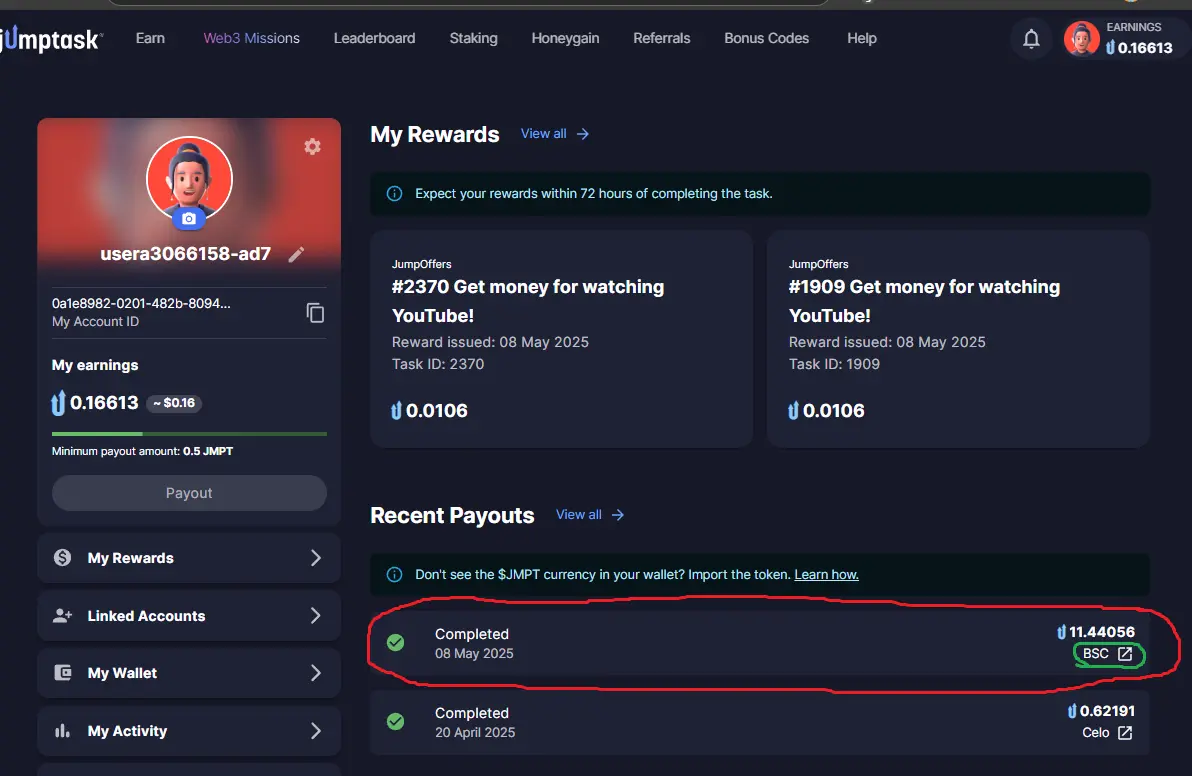This screenshot has height=776, width=1192.
Task: Open BSC payout external link icon
Action: (1125, 654)
